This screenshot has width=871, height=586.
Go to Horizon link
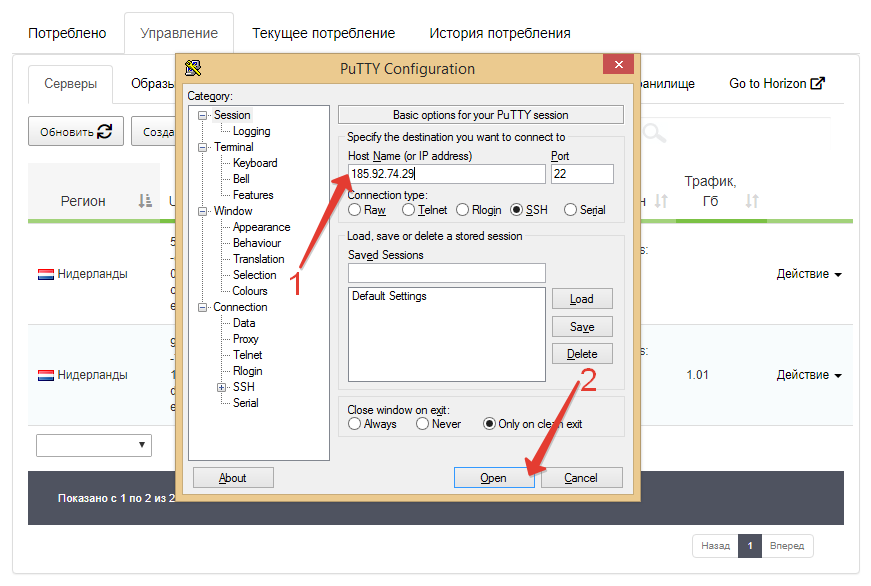tap(777, 83)
